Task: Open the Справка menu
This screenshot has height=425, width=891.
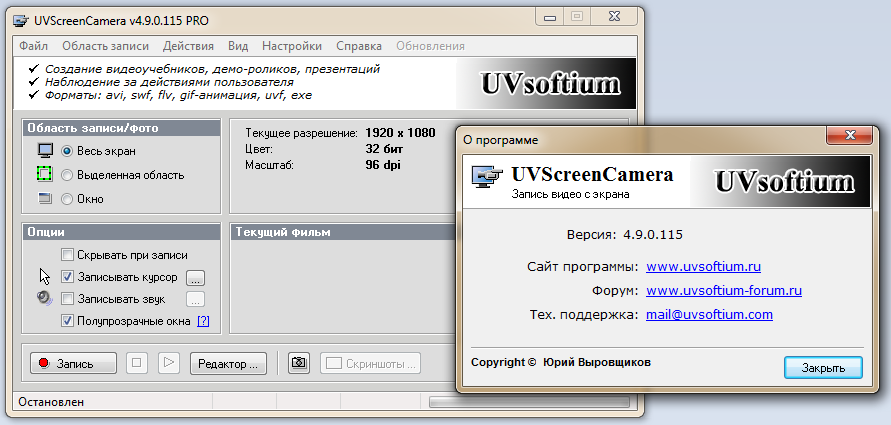Action: click(x=359, y=46)
